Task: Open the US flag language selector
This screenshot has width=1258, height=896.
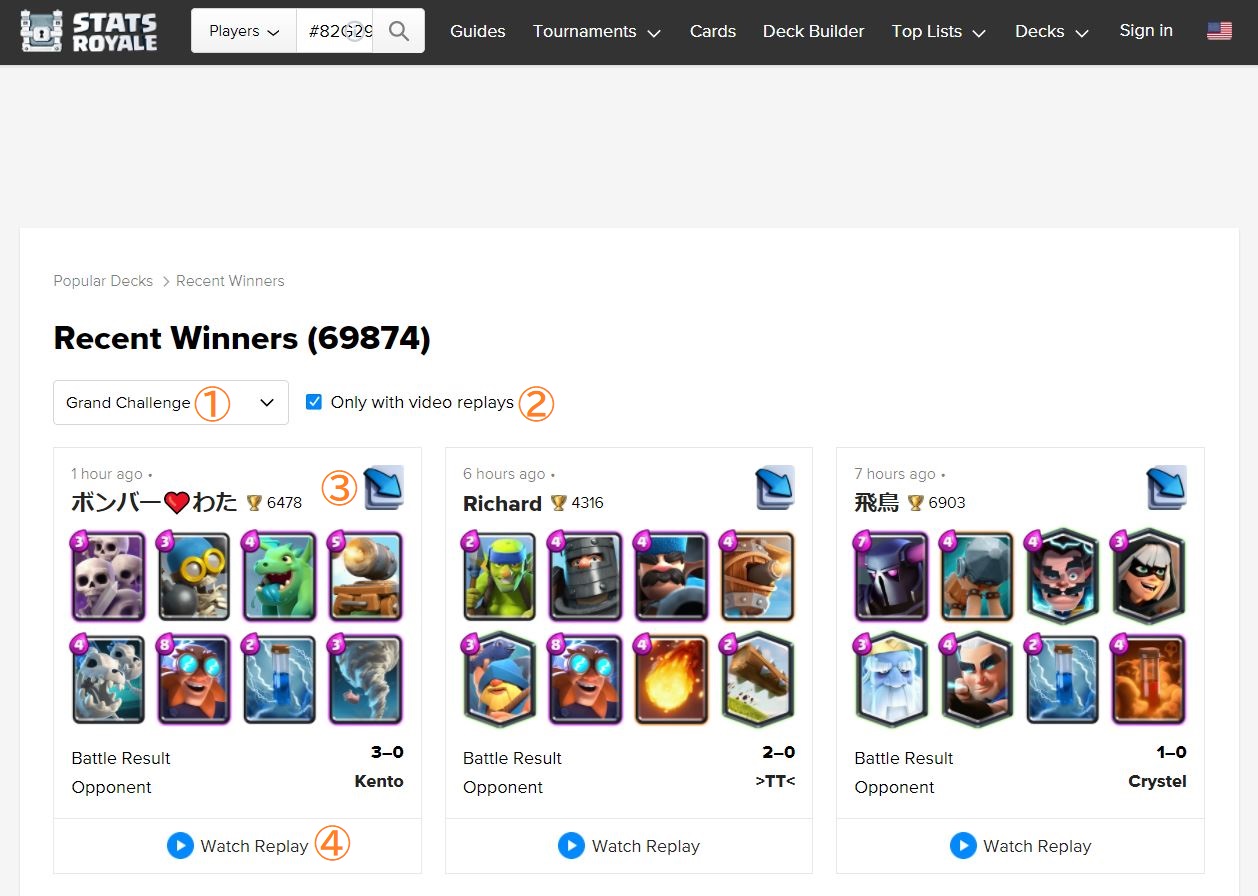Action: point(1219,31)
